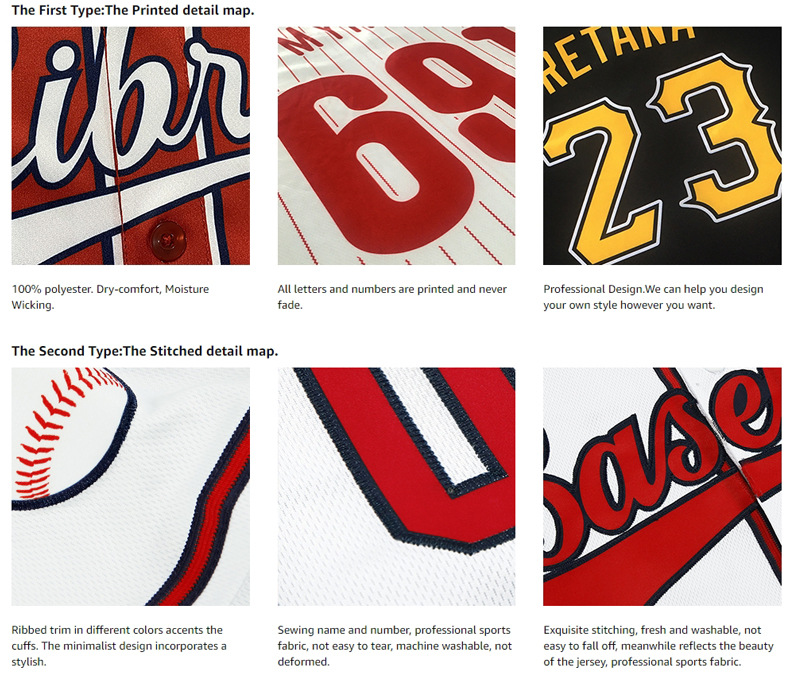Click the 'All letters and numbers are printed' caption
The height and width of the screenshot is (681, 790).
coord(392,297)
